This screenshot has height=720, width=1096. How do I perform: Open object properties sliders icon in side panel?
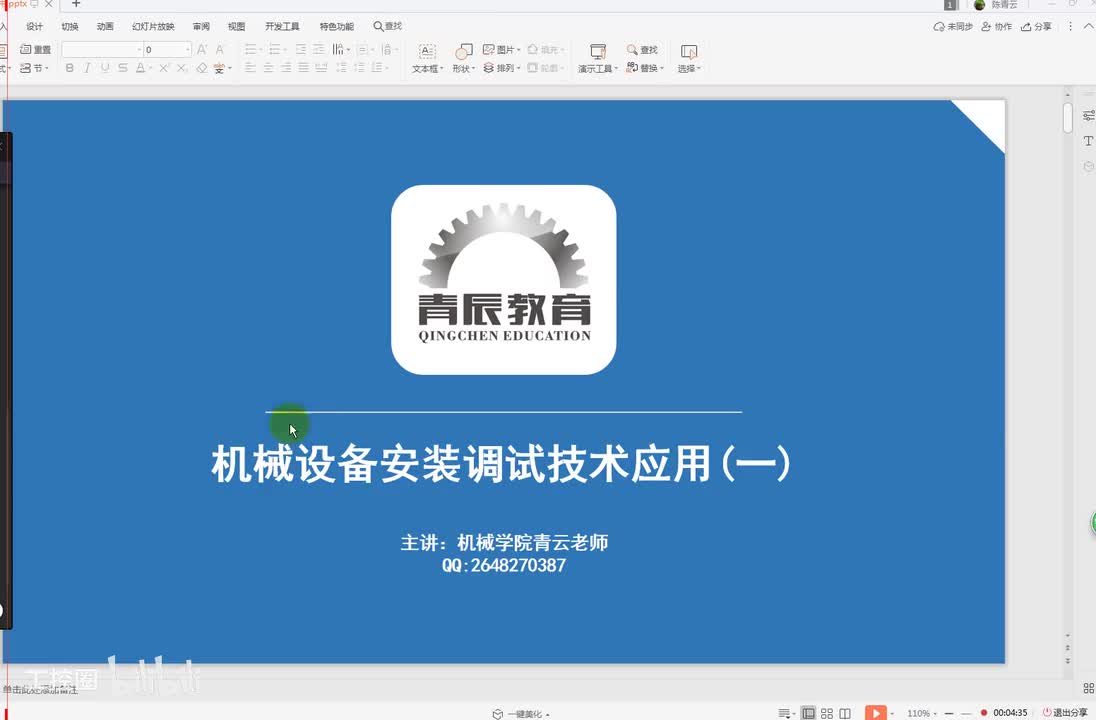[1088, 115]
